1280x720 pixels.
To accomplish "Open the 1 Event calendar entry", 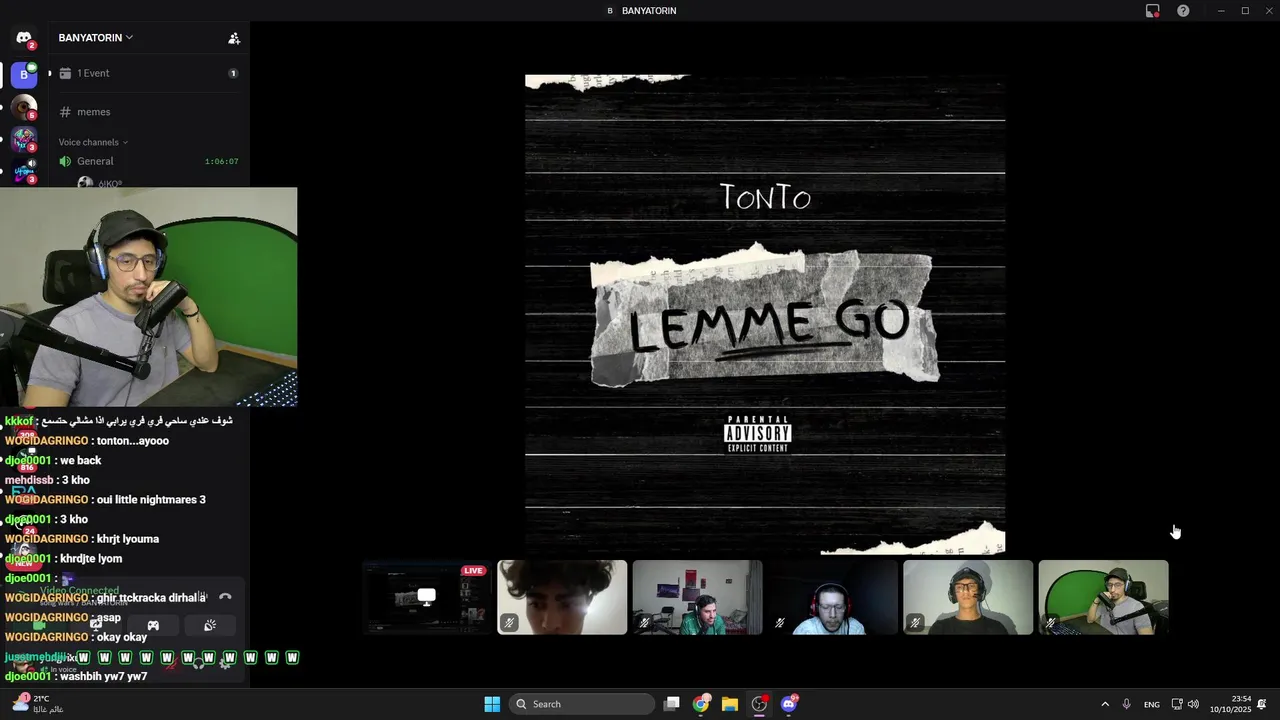I will click(x=148, y=73).
